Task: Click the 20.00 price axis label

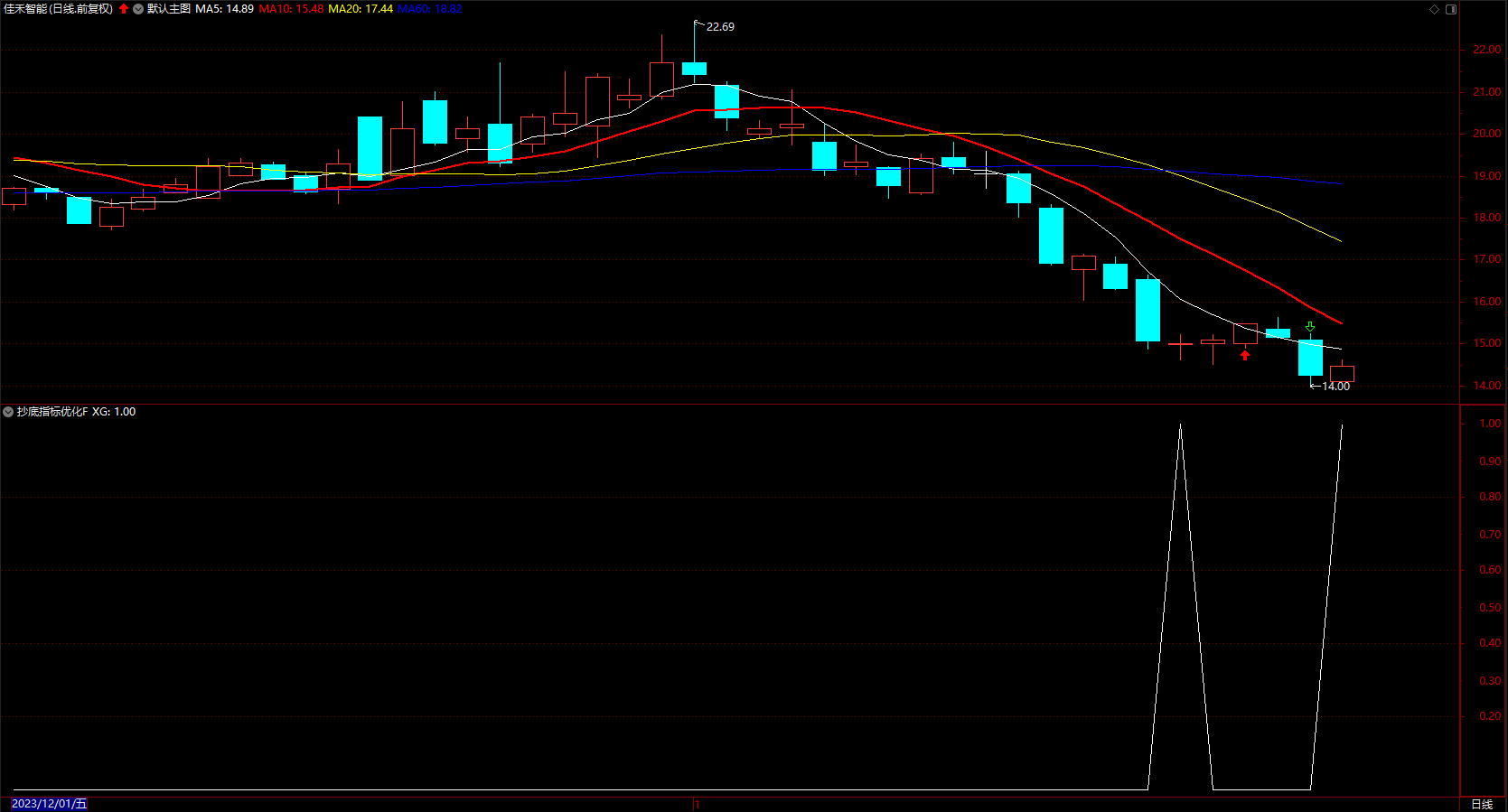Action: [x=1486, y=134]
